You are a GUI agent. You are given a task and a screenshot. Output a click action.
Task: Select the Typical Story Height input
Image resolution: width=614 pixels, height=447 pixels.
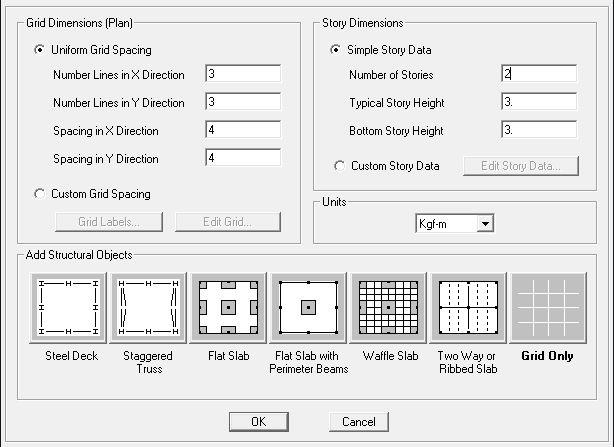tap(539, 102)
